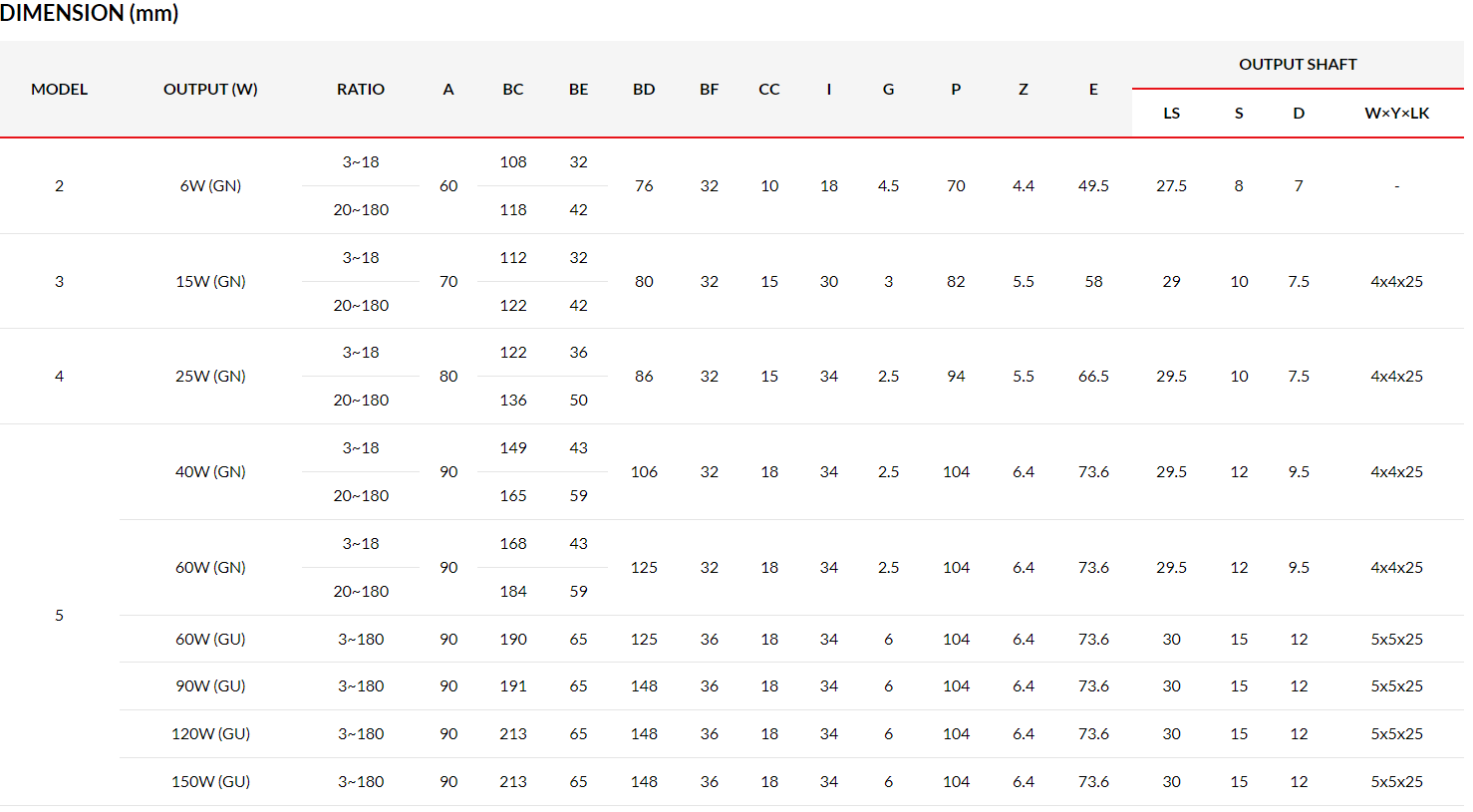Select model number 5 cell
The image size is (1473, 812).
tap(59, 615)
